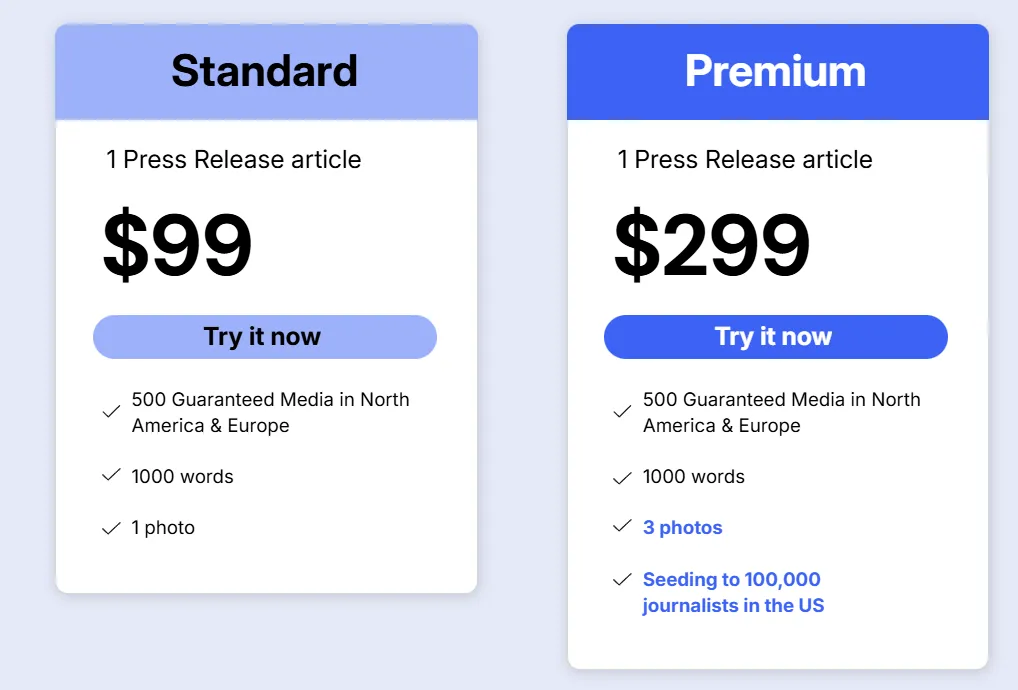Click the checkmark beside 1 photo

111,528
